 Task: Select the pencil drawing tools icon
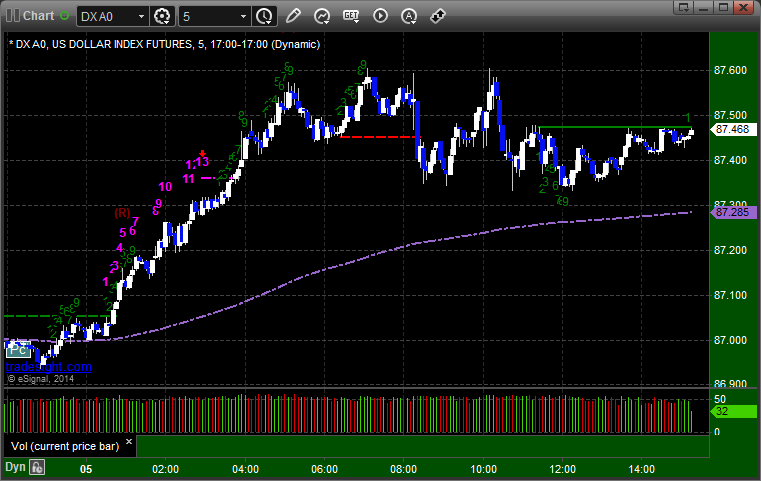click(293, 16)
